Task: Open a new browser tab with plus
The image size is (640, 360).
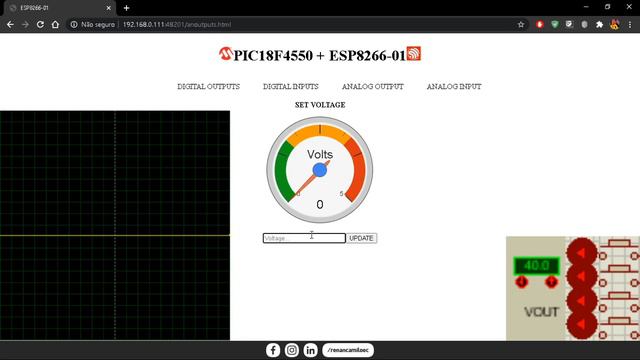Action: pyautogui.click(x=127, y=8)
